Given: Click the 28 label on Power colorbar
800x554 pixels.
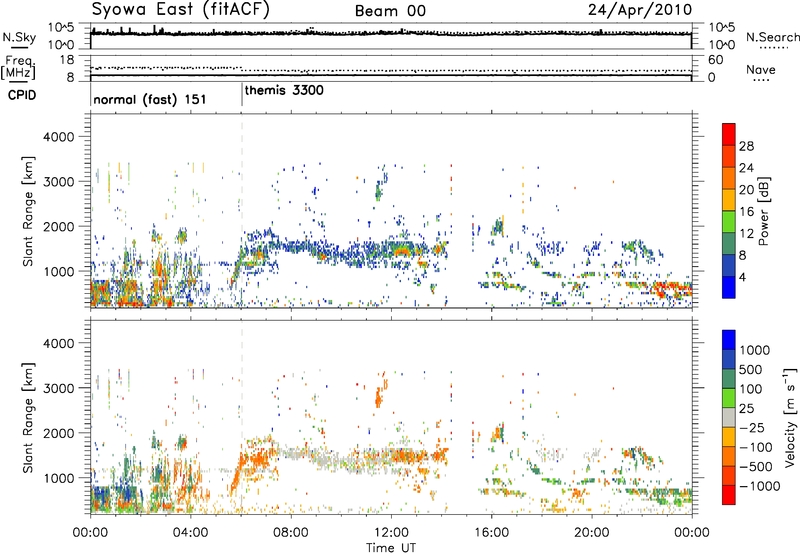Looking at the screenshot, I should [x=746, y=146].
